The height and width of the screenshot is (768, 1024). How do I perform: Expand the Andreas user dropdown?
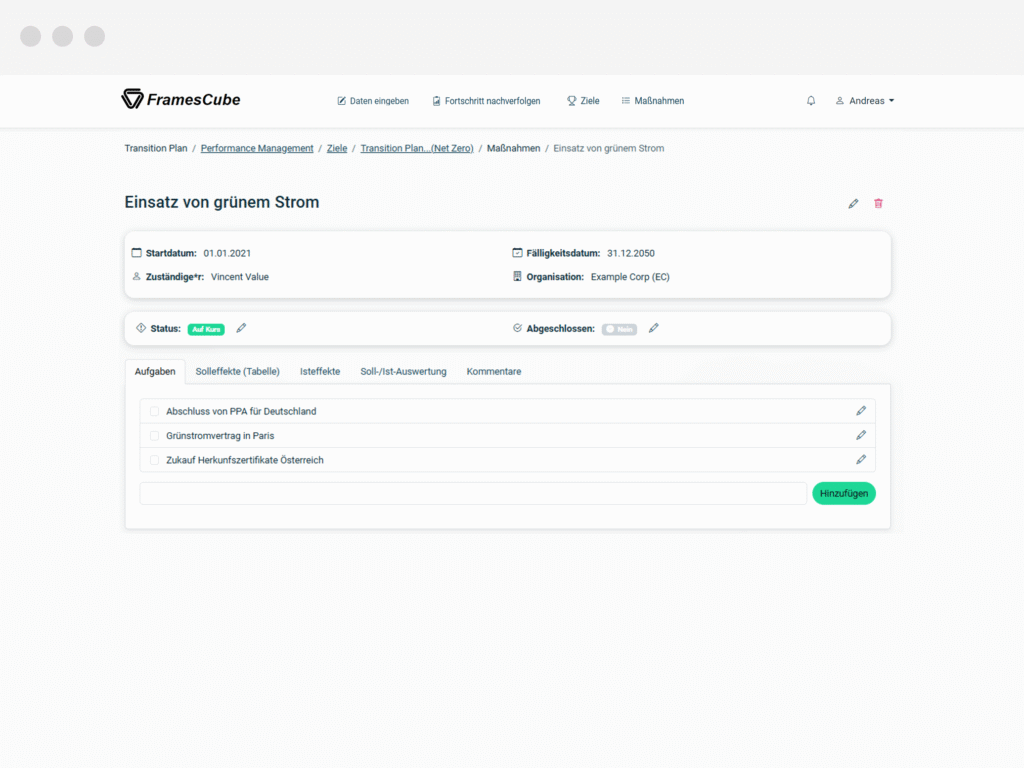(x=865, y=101)
